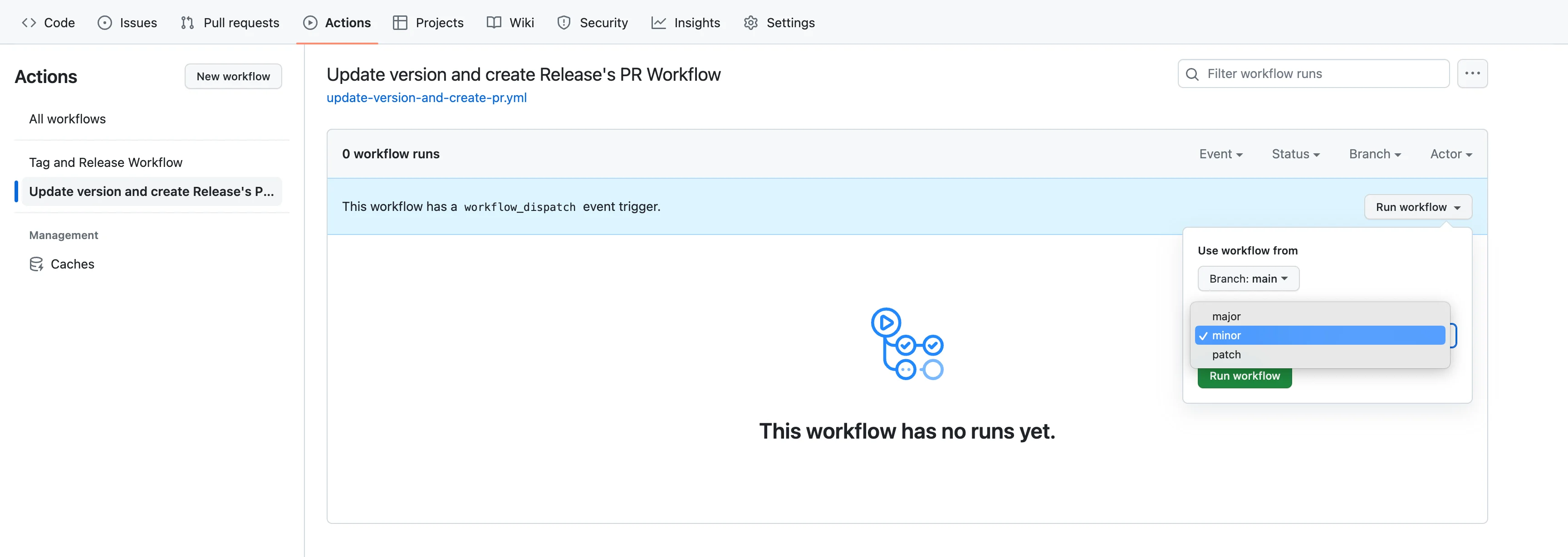This screenshot has width=1568, height=557.
Task: Expand the Status filter dropdown
Action: click(1295, 154)
